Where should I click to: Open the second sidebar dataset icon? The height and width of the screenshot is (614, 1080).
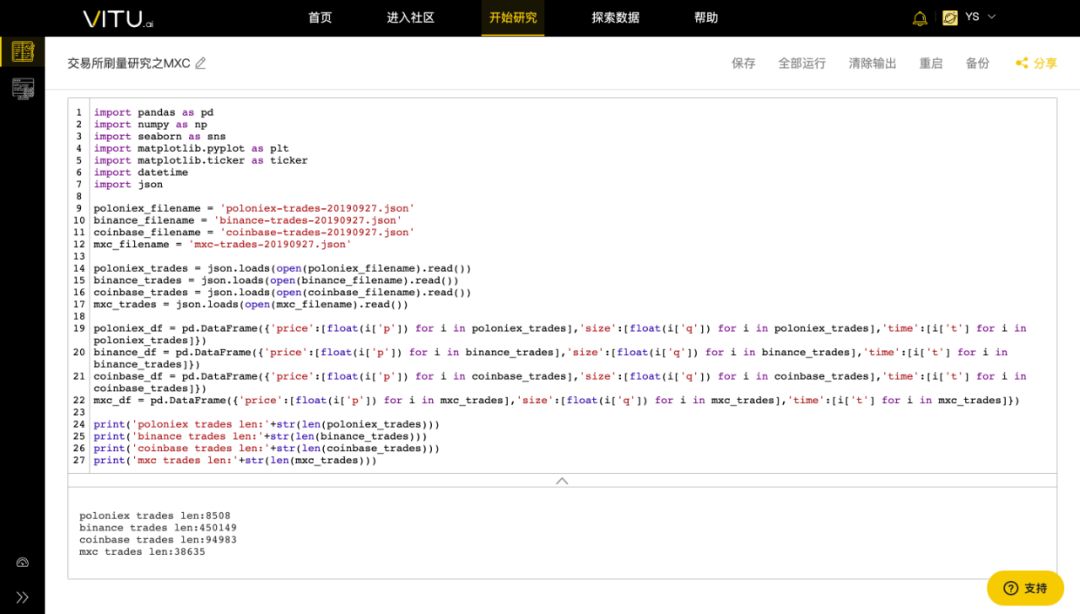23,89
